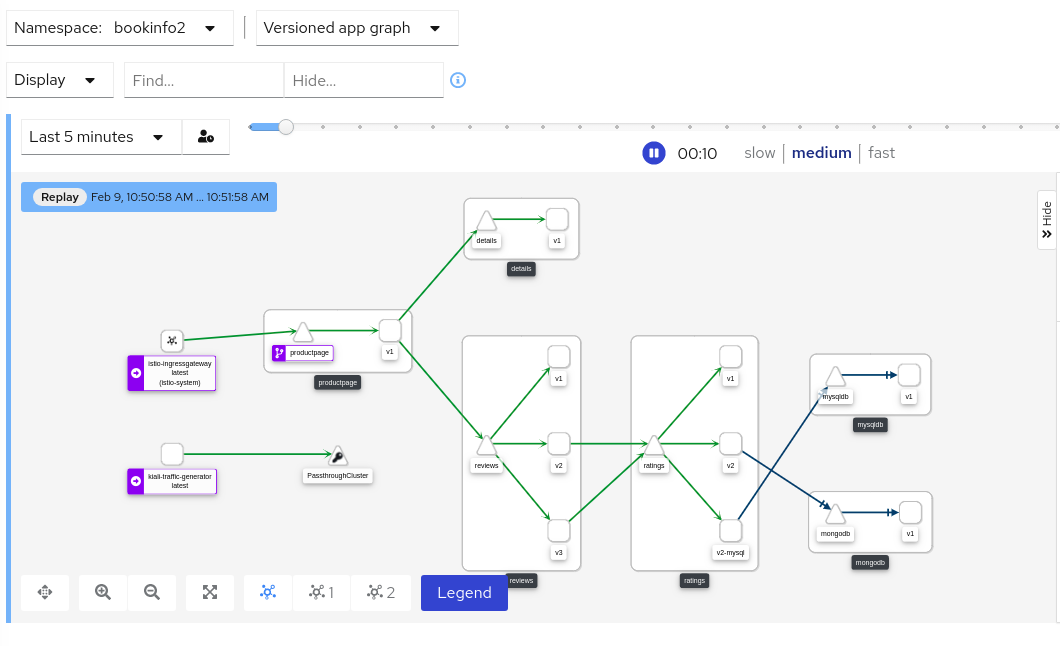The image size is (1060, 646).
Task: Open the Last 5 minutes duration dropdown
Action: coord(101,136)
